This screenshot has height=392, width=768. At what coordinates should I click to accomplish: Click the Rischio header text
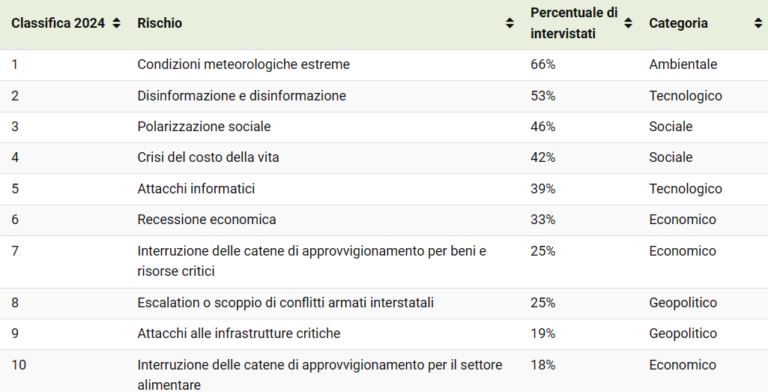click(x=160, y=23)
